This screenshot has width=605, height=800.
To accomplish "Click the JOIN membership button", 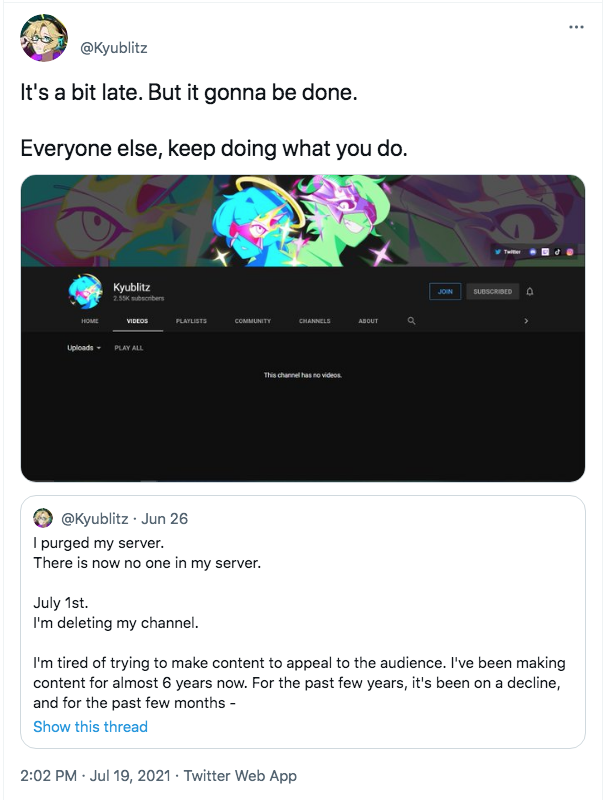I will 445,291.
